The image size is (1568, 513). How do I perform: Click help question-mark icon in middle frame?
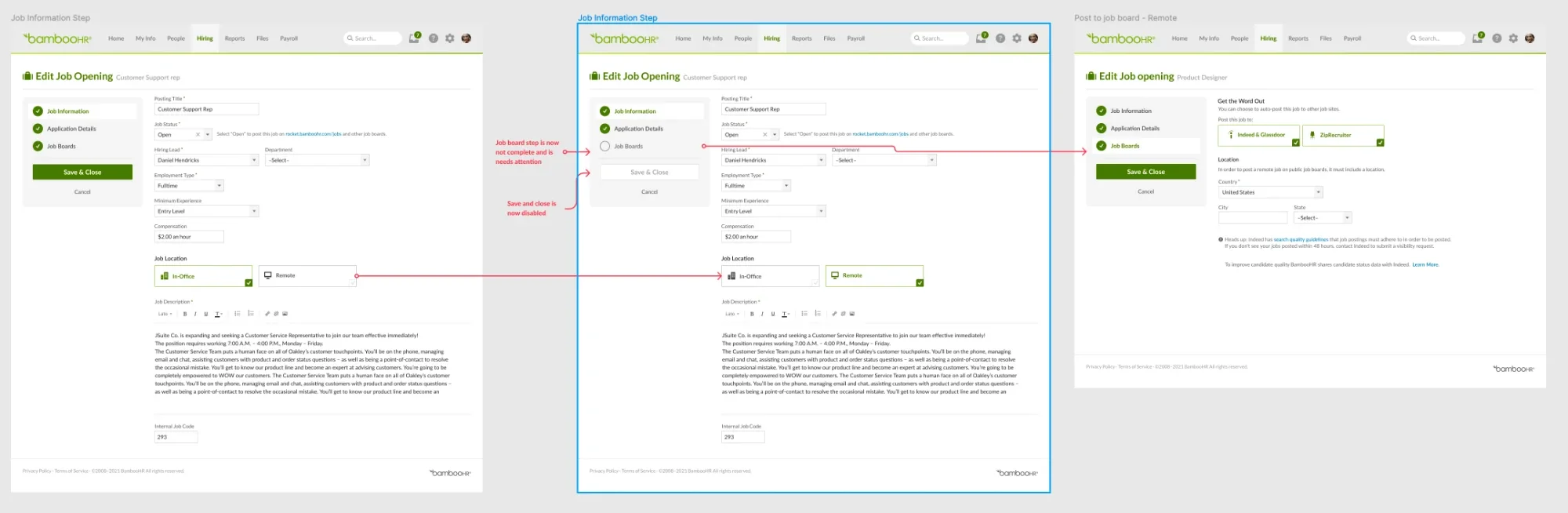point(1000,38)
